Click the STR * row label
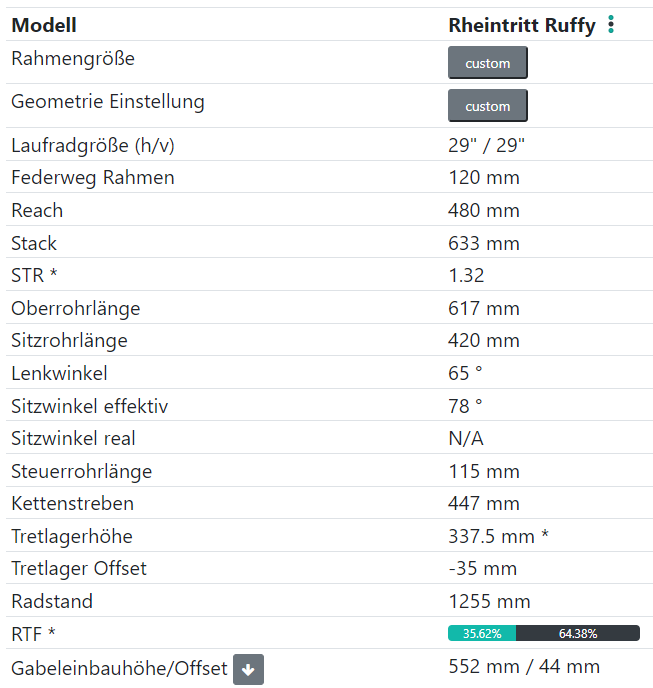Viewport: 653px width, 688px height. pos(34,276)
